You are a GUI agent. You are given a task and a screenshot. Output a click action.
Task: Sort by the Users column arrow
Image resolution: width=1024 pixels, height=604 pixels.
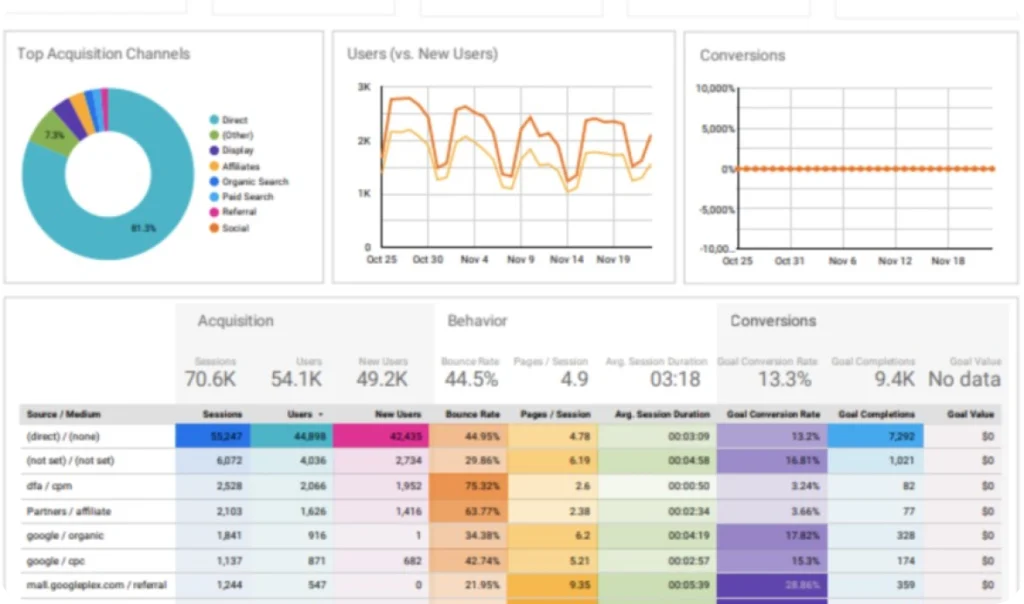click(321, 414)
